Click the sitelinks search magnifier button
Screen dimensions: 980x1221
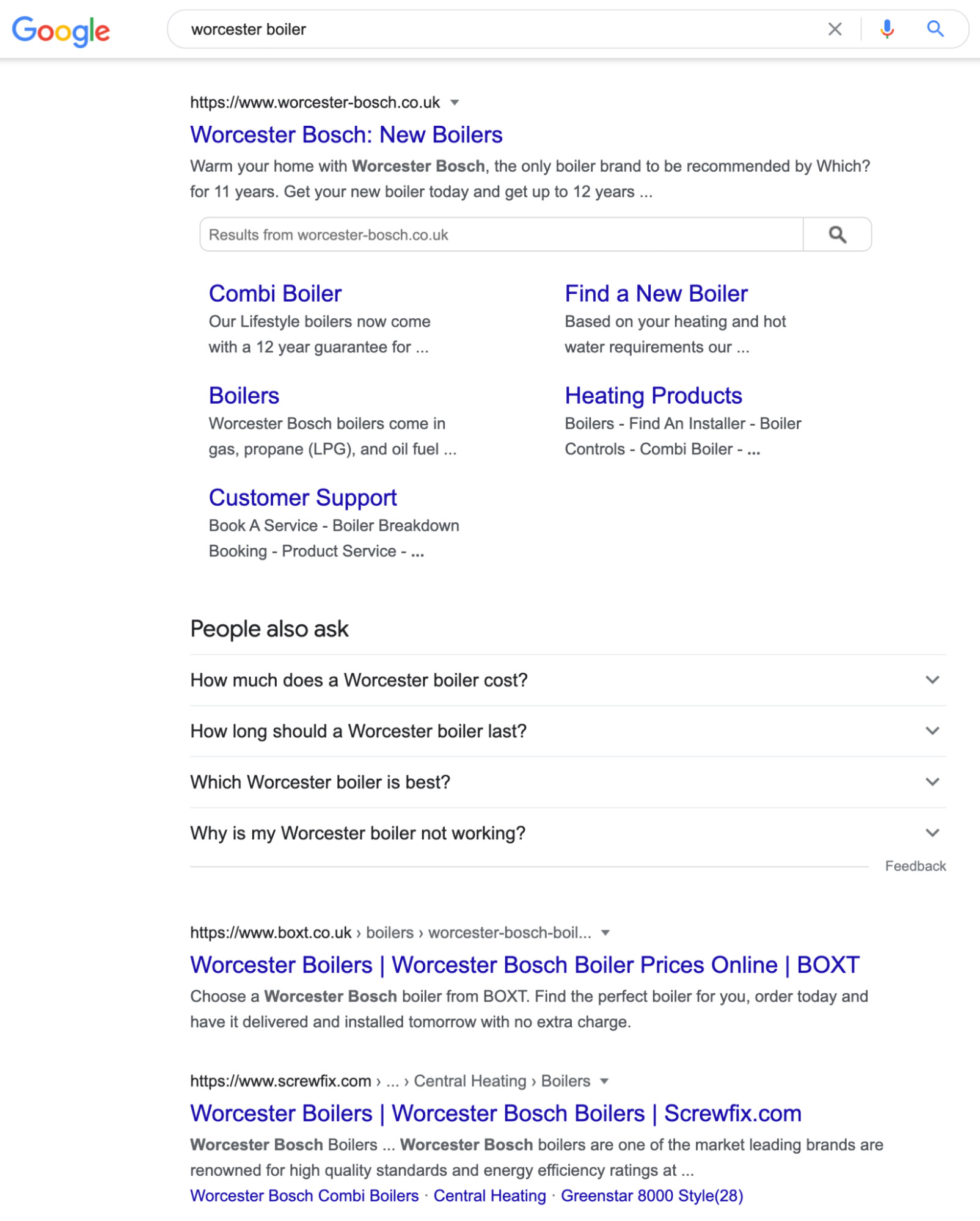point(837,235)
